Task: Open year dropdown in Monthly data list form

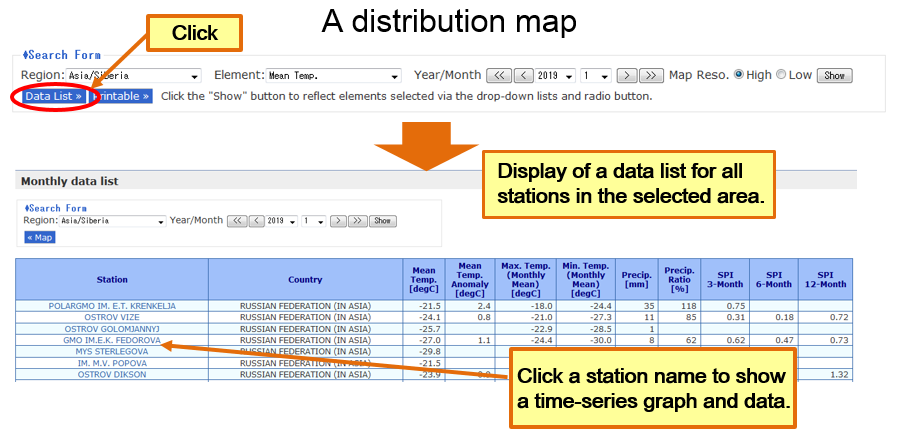Action: pyautogui.click(x=282, y=221)
